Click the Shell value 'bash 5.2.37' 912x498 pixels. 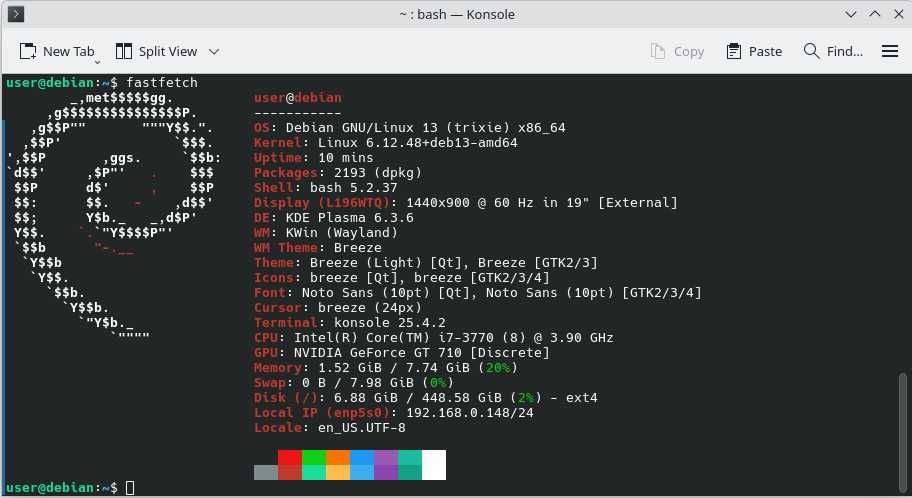point(354,187)
